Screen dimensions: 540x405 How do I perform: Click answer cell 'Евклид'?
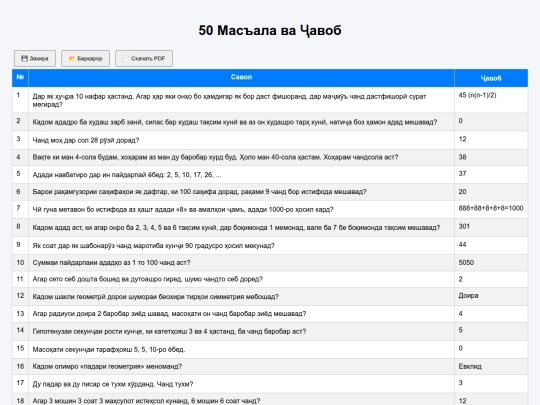point(491,366)
